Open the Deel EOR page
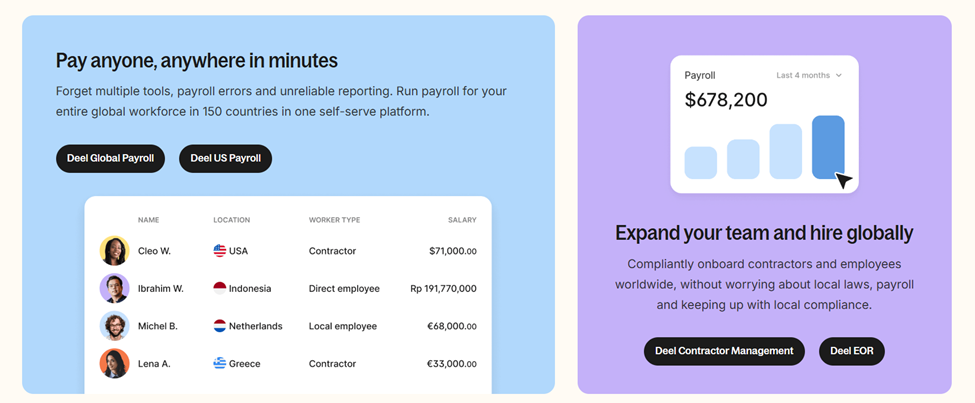 point(852,351)
